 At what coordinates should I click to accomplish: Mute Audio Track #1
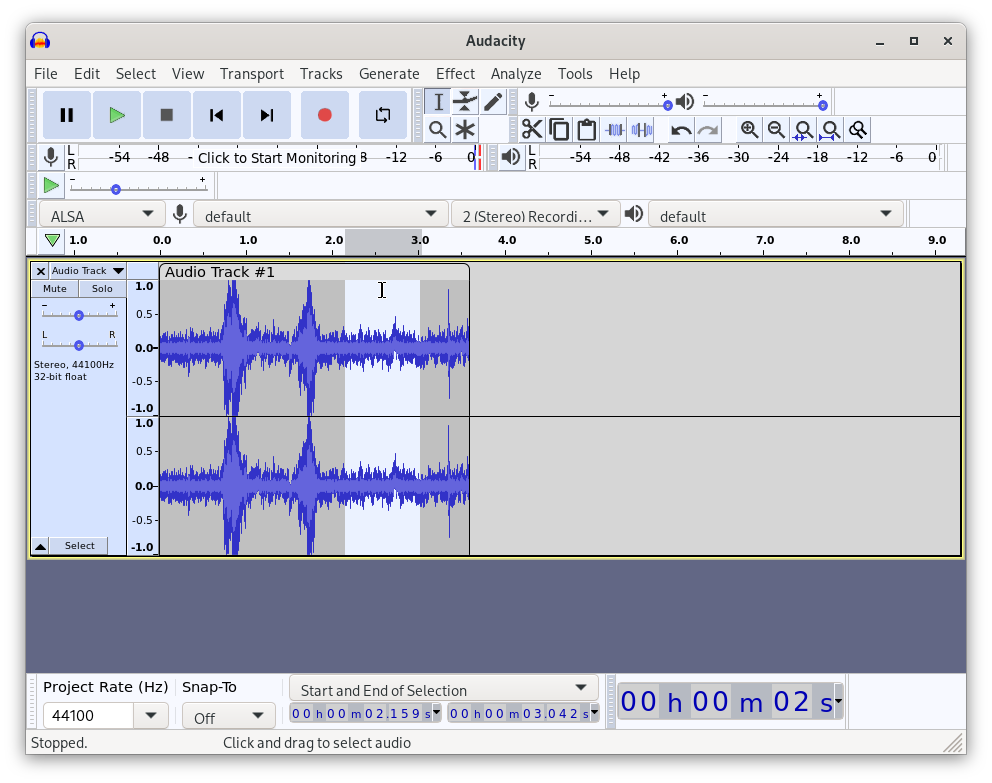pos(54,288)
